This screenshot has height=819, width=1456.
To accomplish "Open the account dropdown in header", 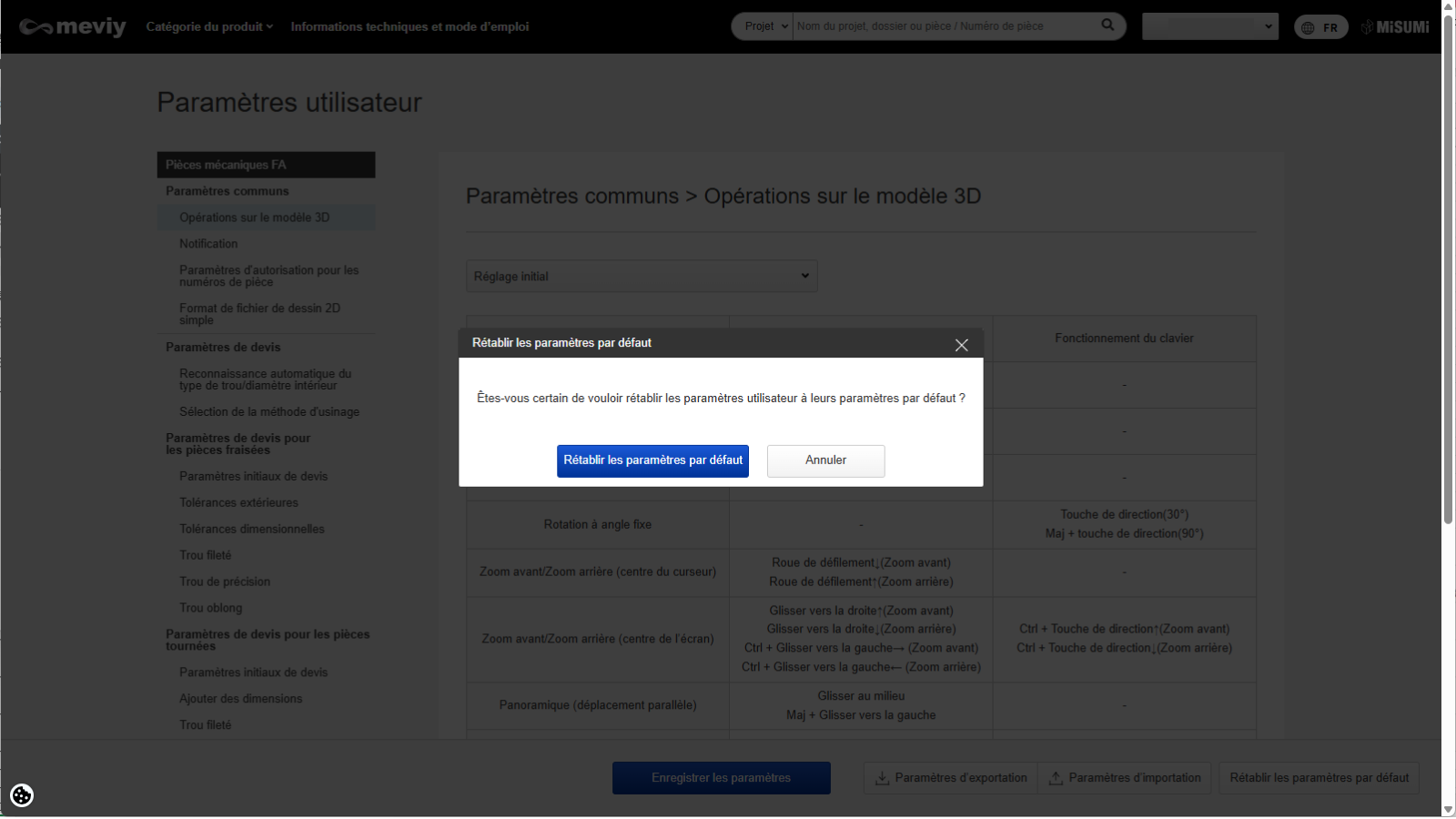I will 1209,26.
